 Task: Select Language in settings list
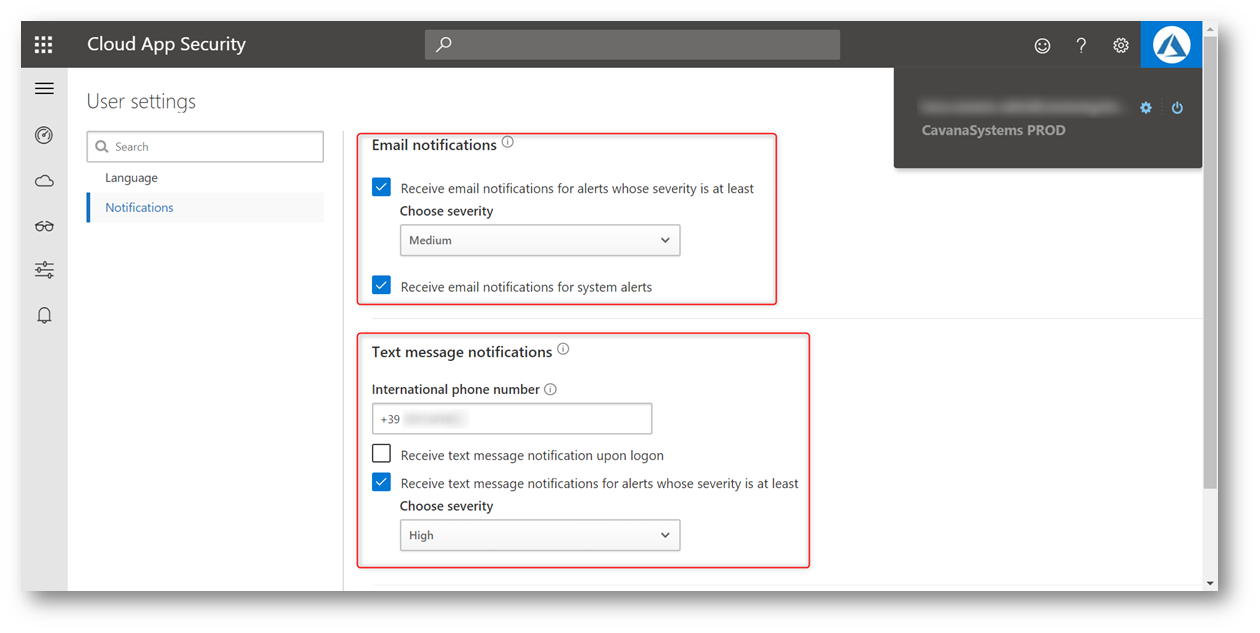tap(131, 178)
